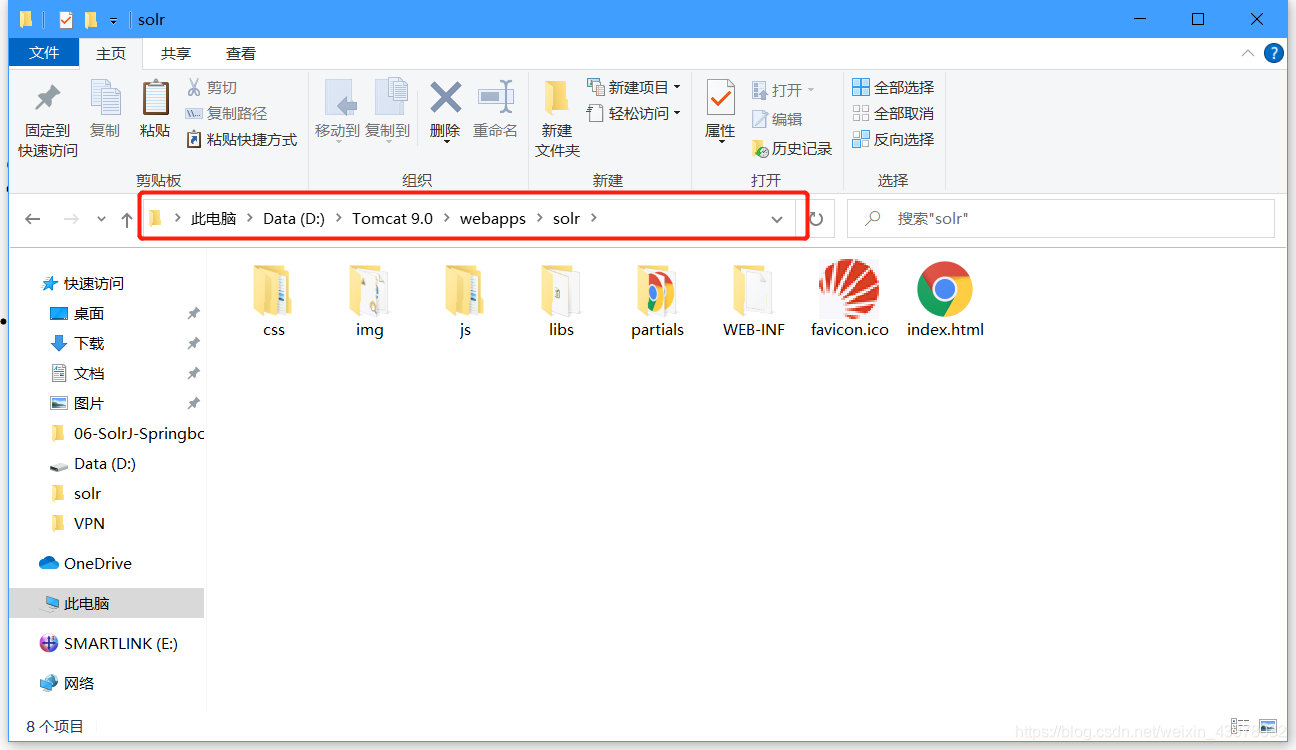1296x750 pixels.
Task: Click the Forward navigation arrow
Action: 71,219
